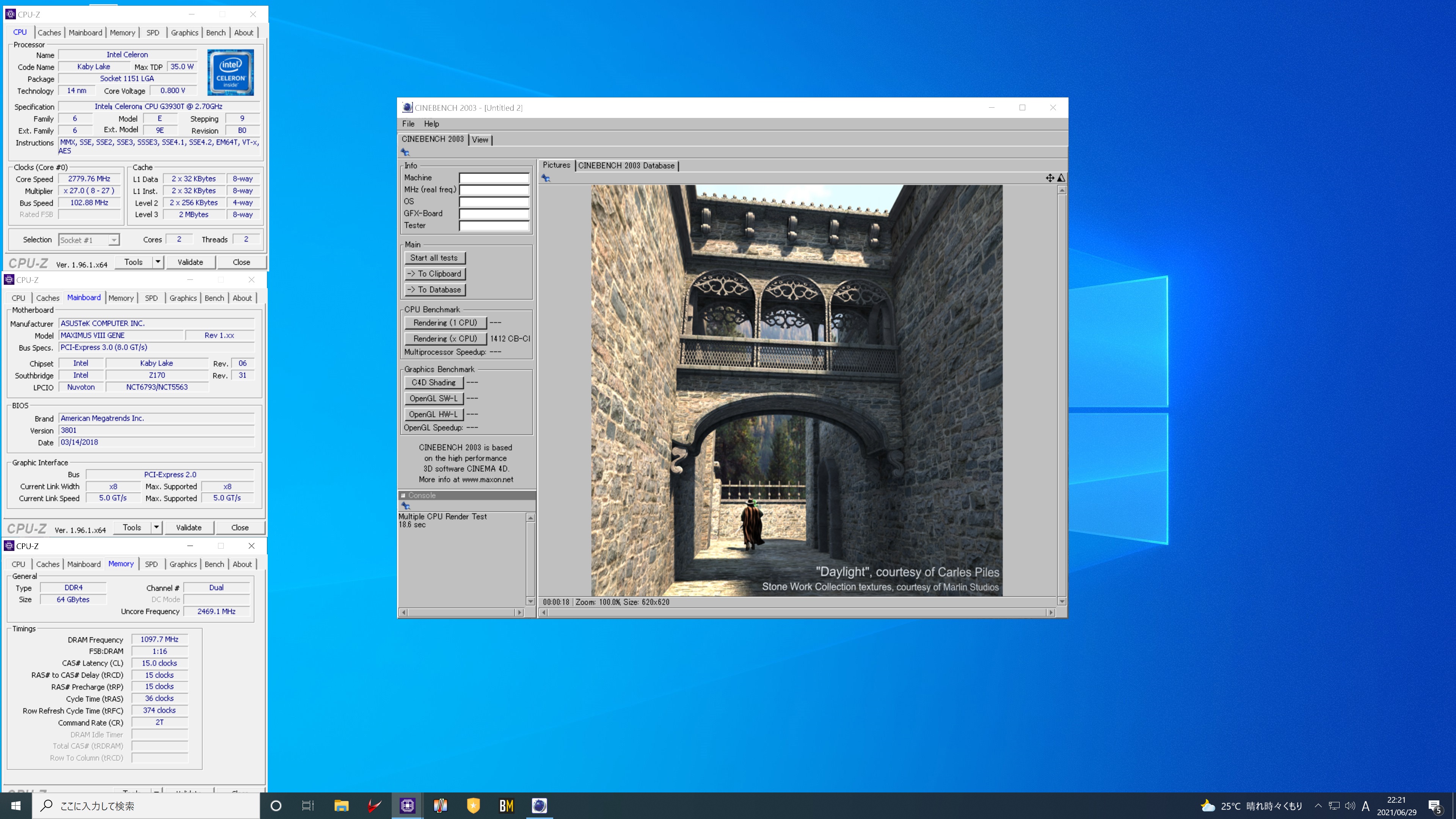Click into the Tester field
Screen dimensions: 1456x819
click(x=494, y=226)
